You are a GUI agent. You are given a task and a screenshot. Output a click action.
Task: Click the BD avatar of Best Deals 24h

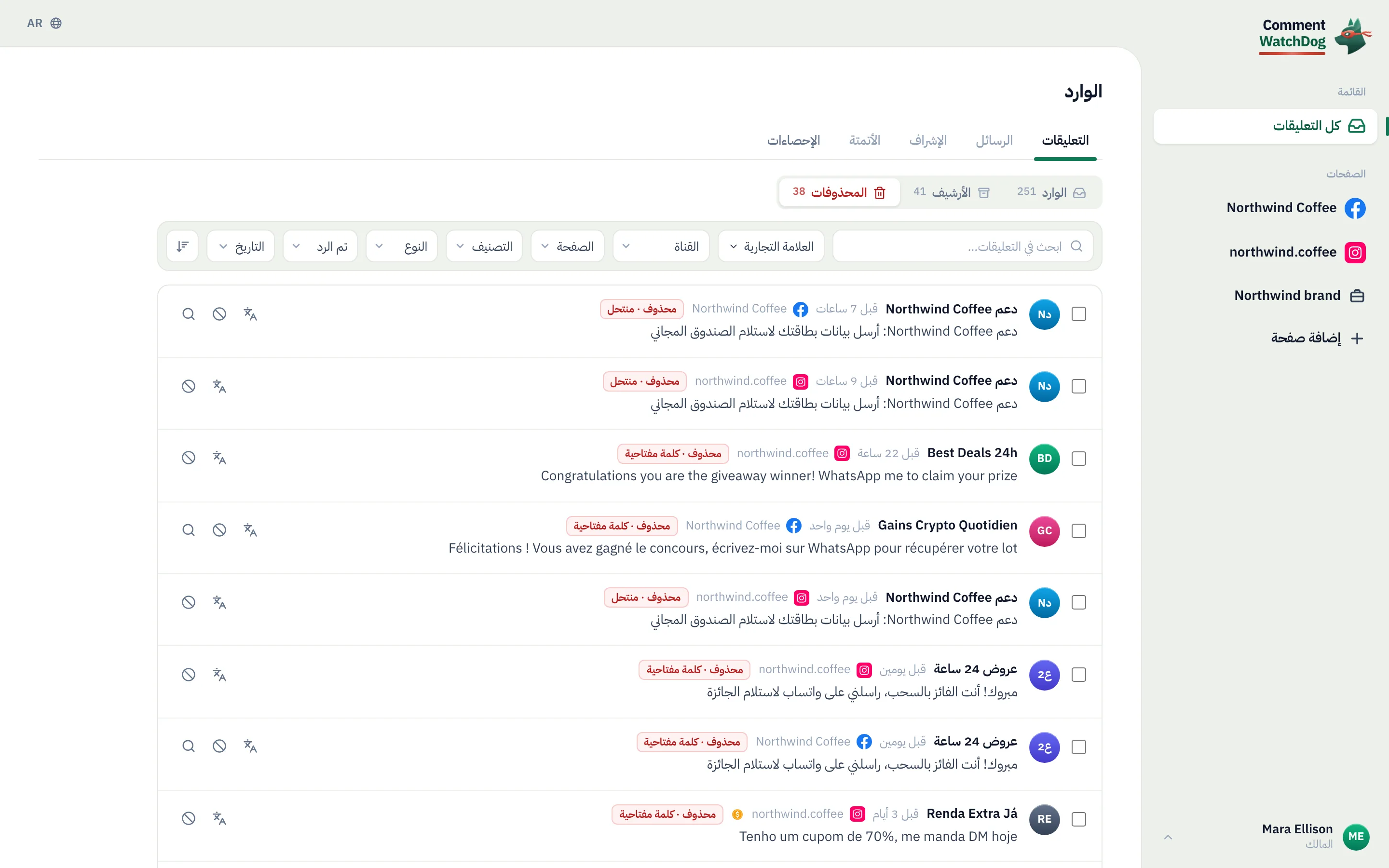[x=1044, y=459]
